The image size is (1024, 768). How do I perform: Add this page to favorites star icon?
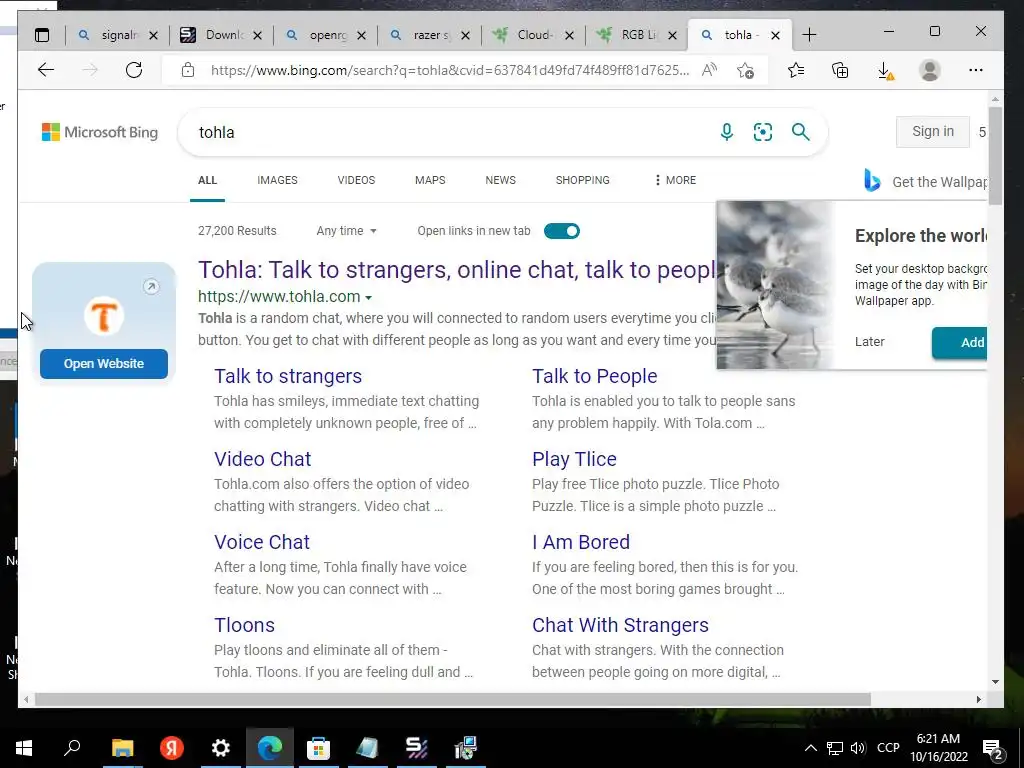[x=745, y=70]
